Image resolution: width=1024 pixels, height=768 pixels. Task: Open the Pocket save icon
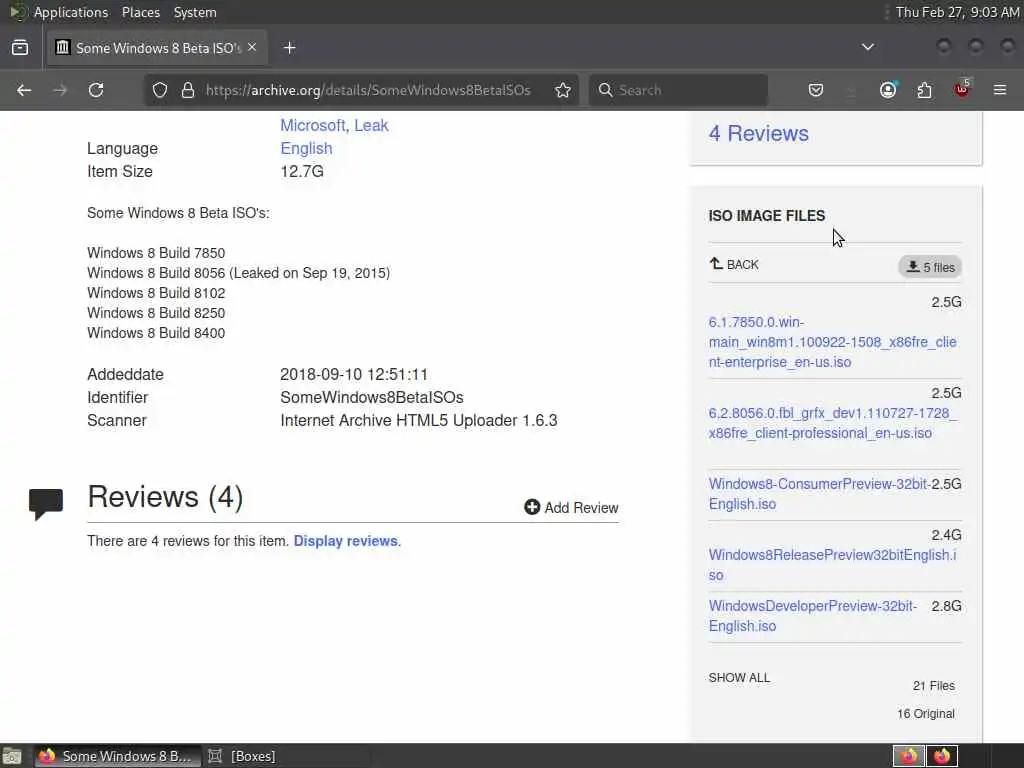(816, 90)
